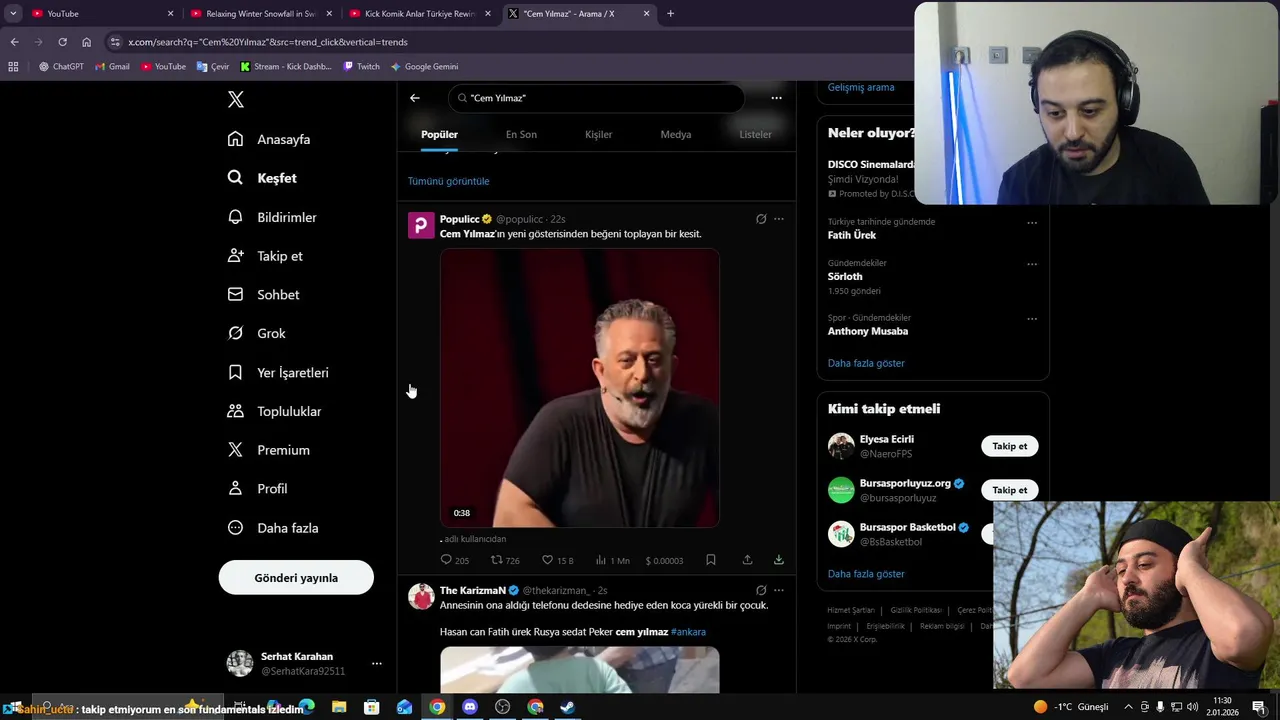Follow Elyesa Ecirli with Takip et
Viewport: 1280px width, 720px height.
click(1009, 446)
